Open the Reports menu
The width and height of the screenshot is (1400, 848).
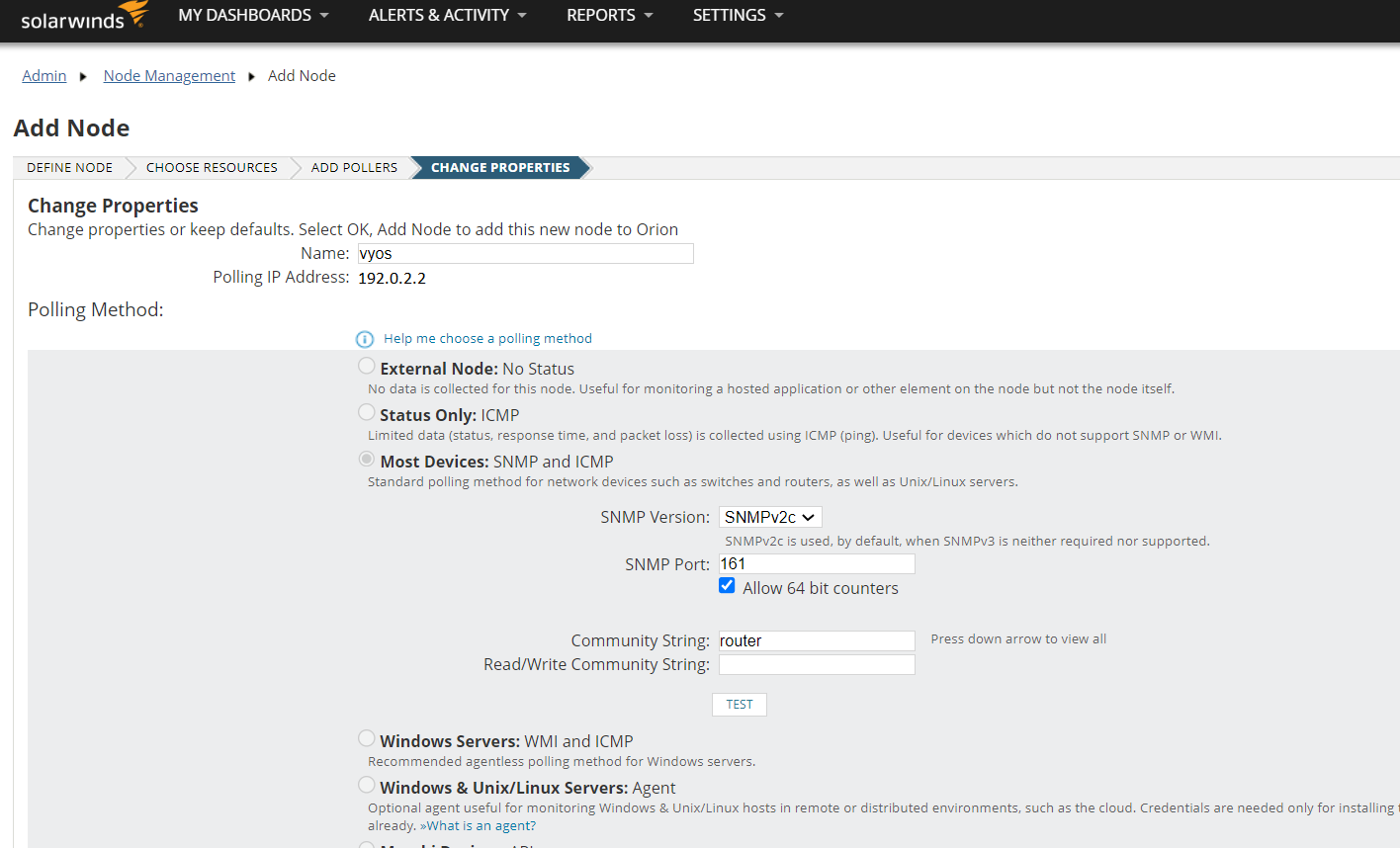pyautogui.click(x=609, y=16)
